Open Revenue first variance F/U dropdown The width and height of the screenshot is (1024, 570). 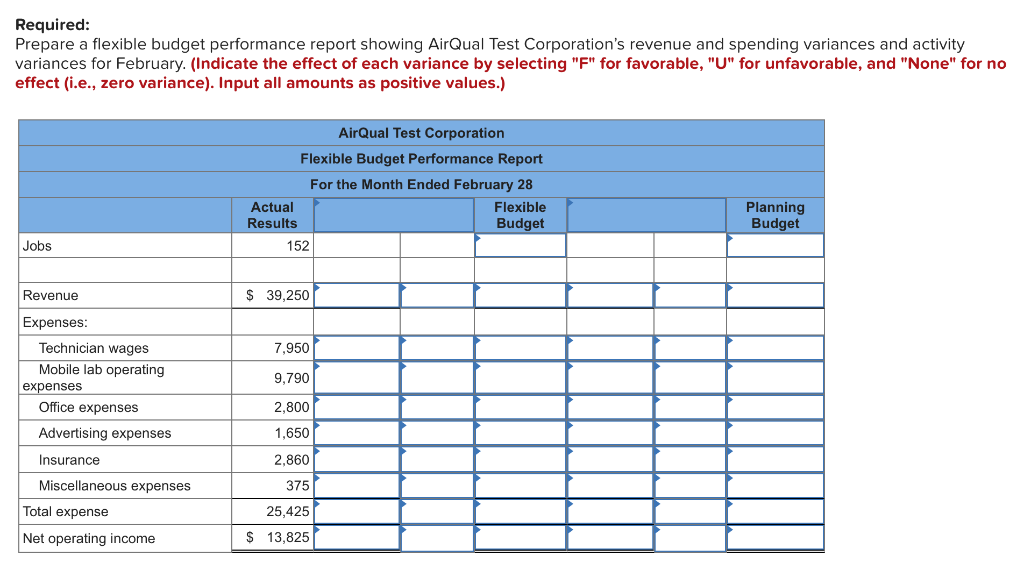coord(438,296)
